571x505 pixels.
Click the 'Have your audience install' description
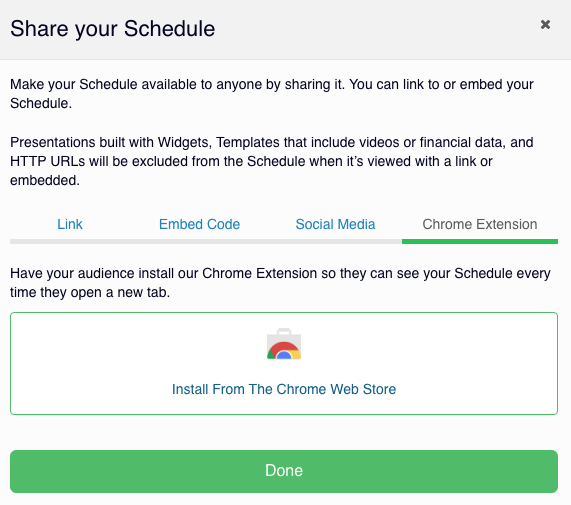(280, 283)
